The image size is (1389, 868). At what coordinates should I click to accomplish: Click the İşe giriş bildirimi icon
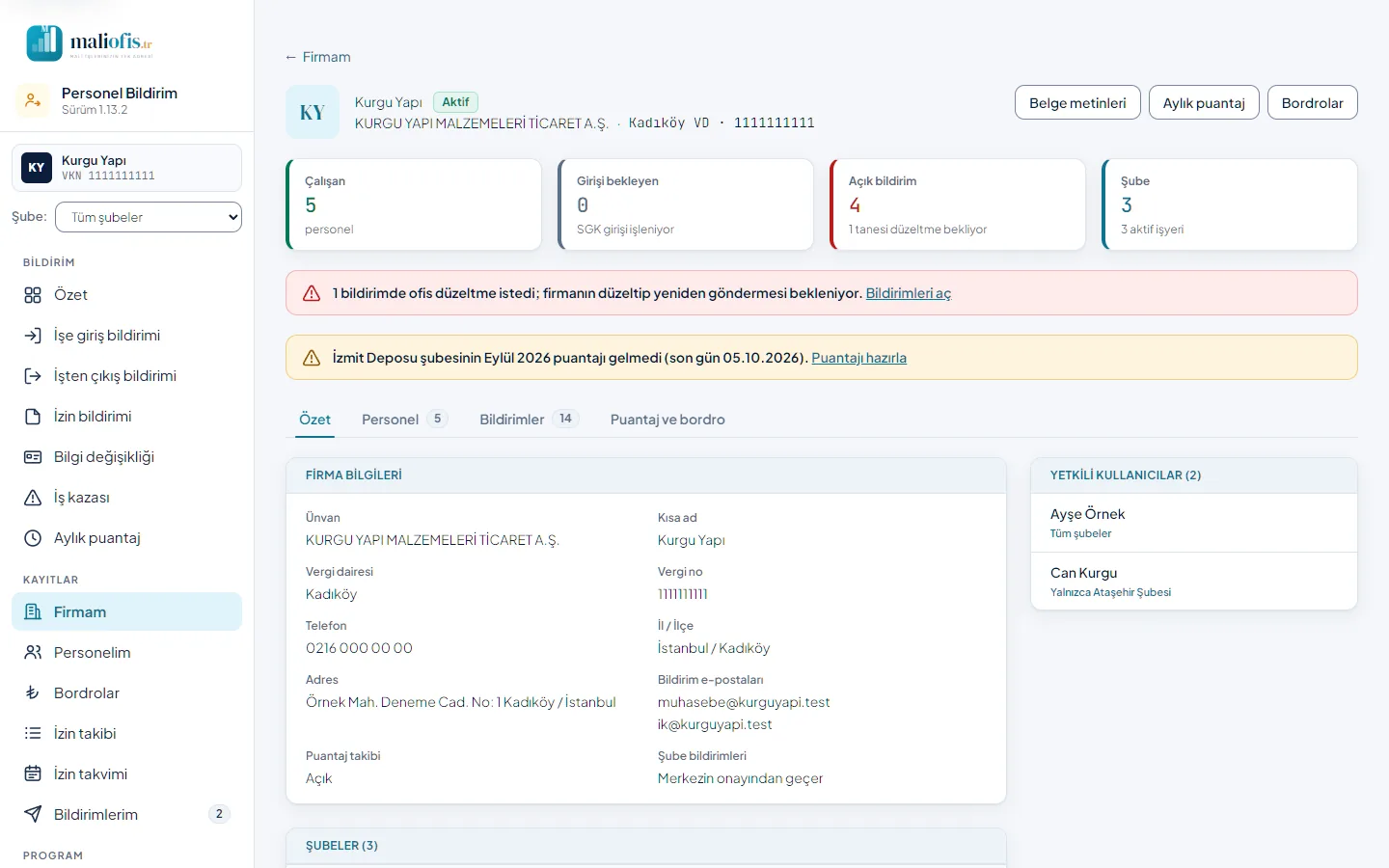(33, 336)
